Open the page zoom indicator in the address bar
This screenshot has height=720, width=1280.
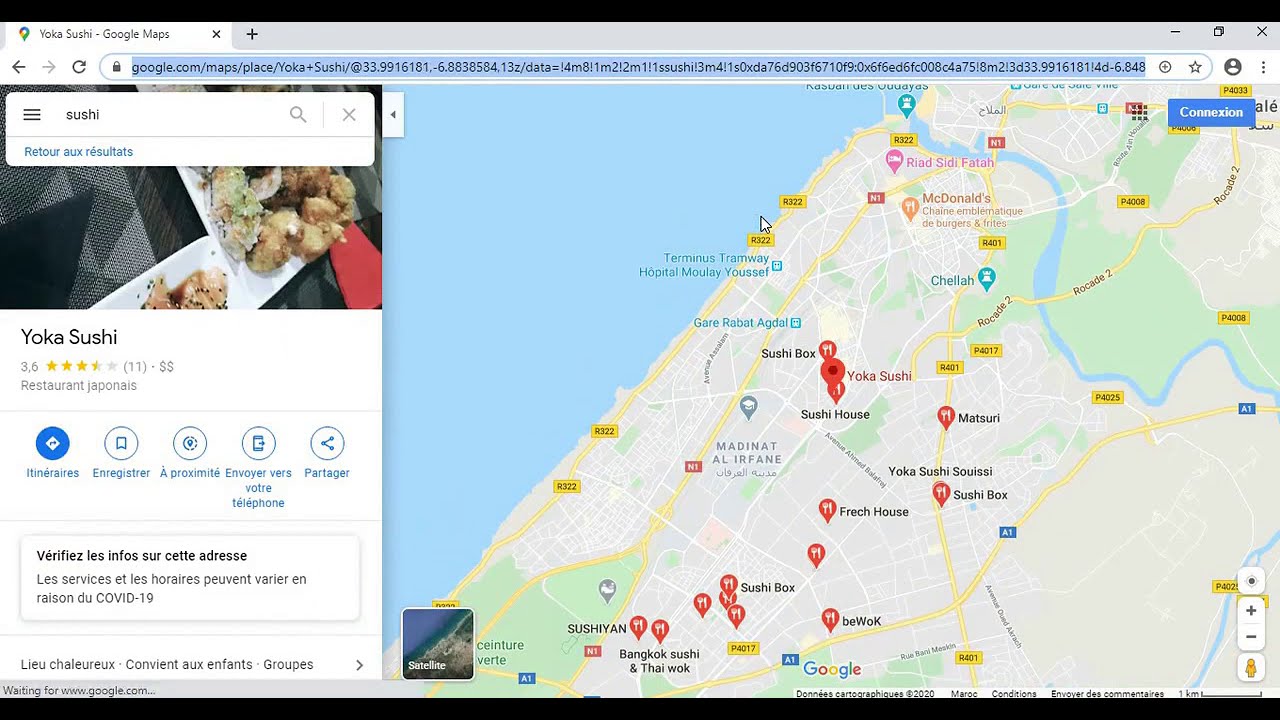click(1165, 67)
